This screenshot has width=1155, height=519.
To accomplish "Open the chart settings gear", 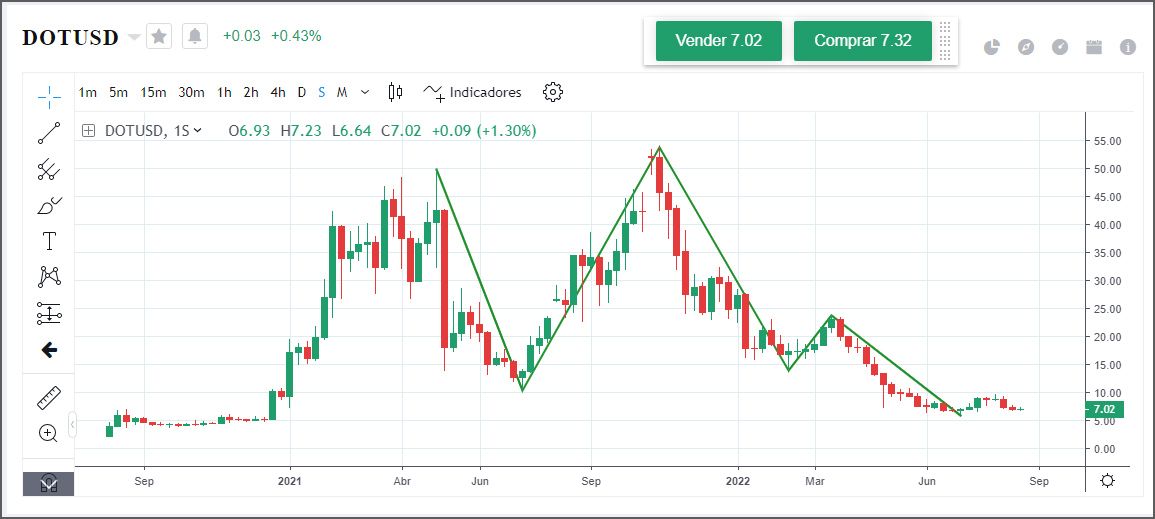I will (x=553, y=92).
